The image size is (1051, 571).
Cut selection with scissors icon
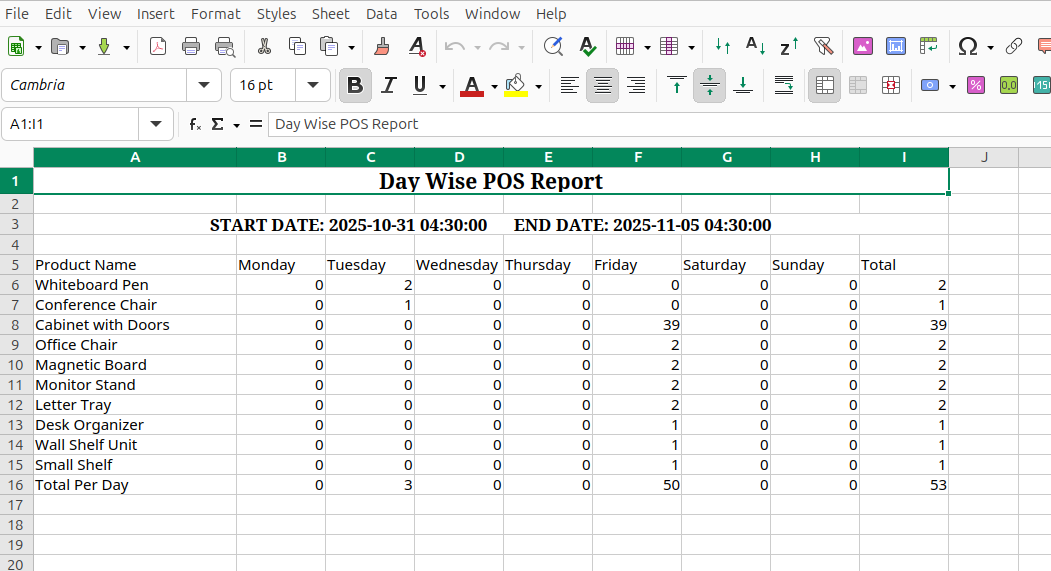point(264,47)
